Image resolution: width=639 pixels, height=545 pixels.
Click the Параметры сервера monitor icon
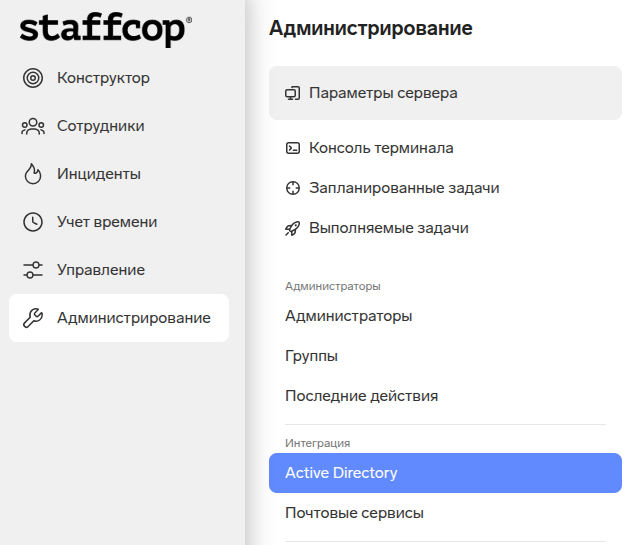[x=293, y=93]
